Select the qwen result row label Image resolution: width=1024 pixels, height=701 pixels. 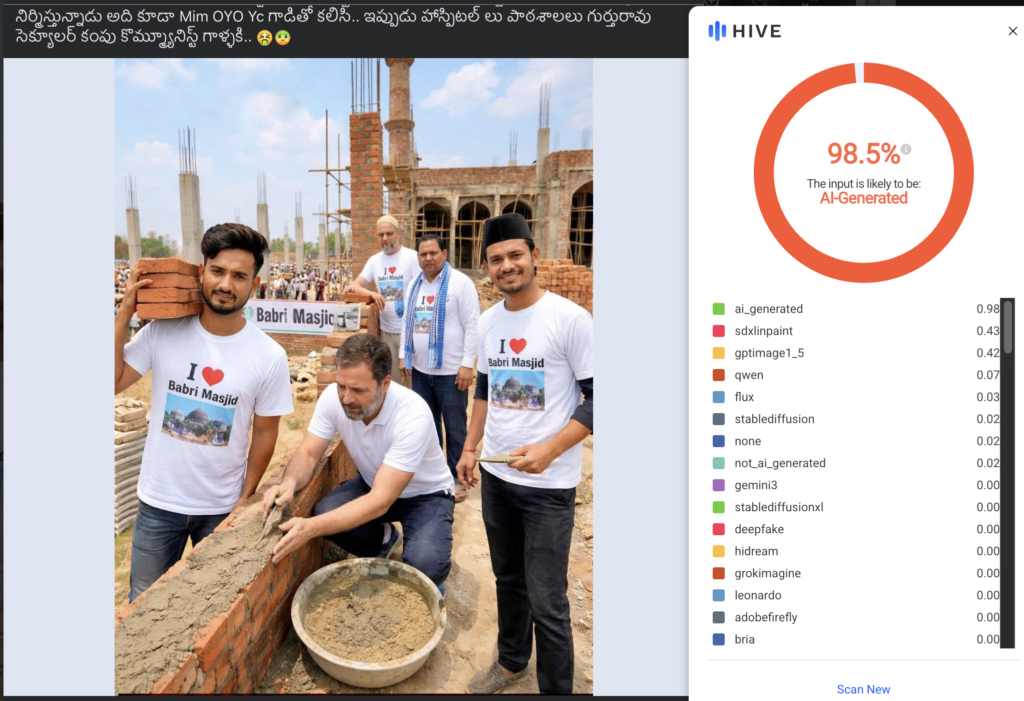click(748, 375)
